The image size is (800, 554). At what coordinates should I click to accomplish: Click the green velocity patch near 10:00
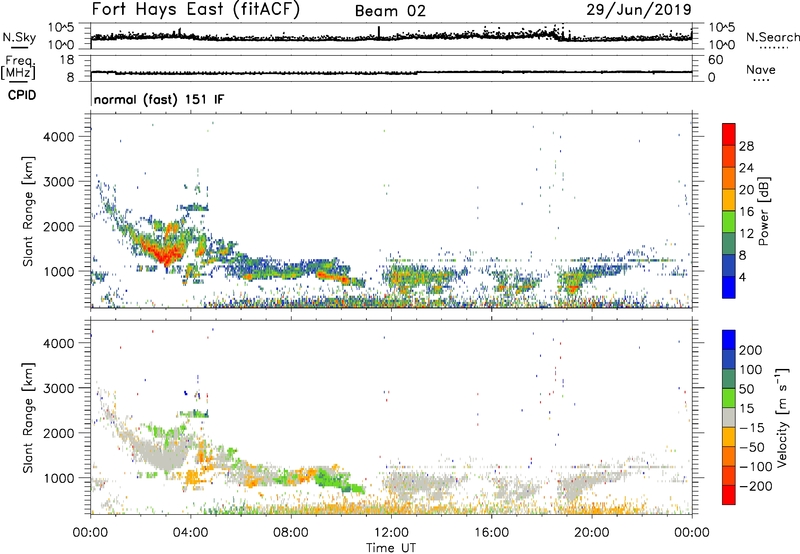[332, 480]
